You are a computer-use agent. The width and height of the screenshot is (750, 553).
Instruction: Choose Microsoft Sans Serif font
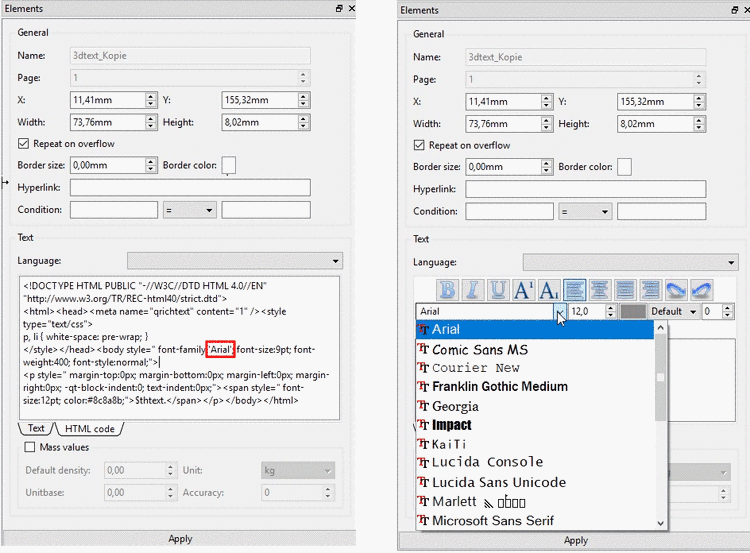pos(535,520)
